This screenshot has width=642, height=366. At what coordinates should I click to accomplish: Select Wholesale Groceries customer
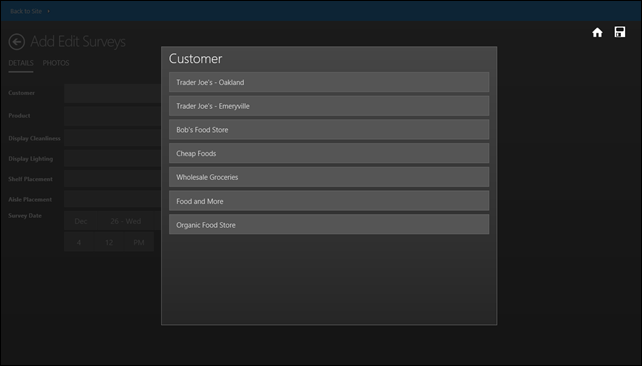click(329, 177)
